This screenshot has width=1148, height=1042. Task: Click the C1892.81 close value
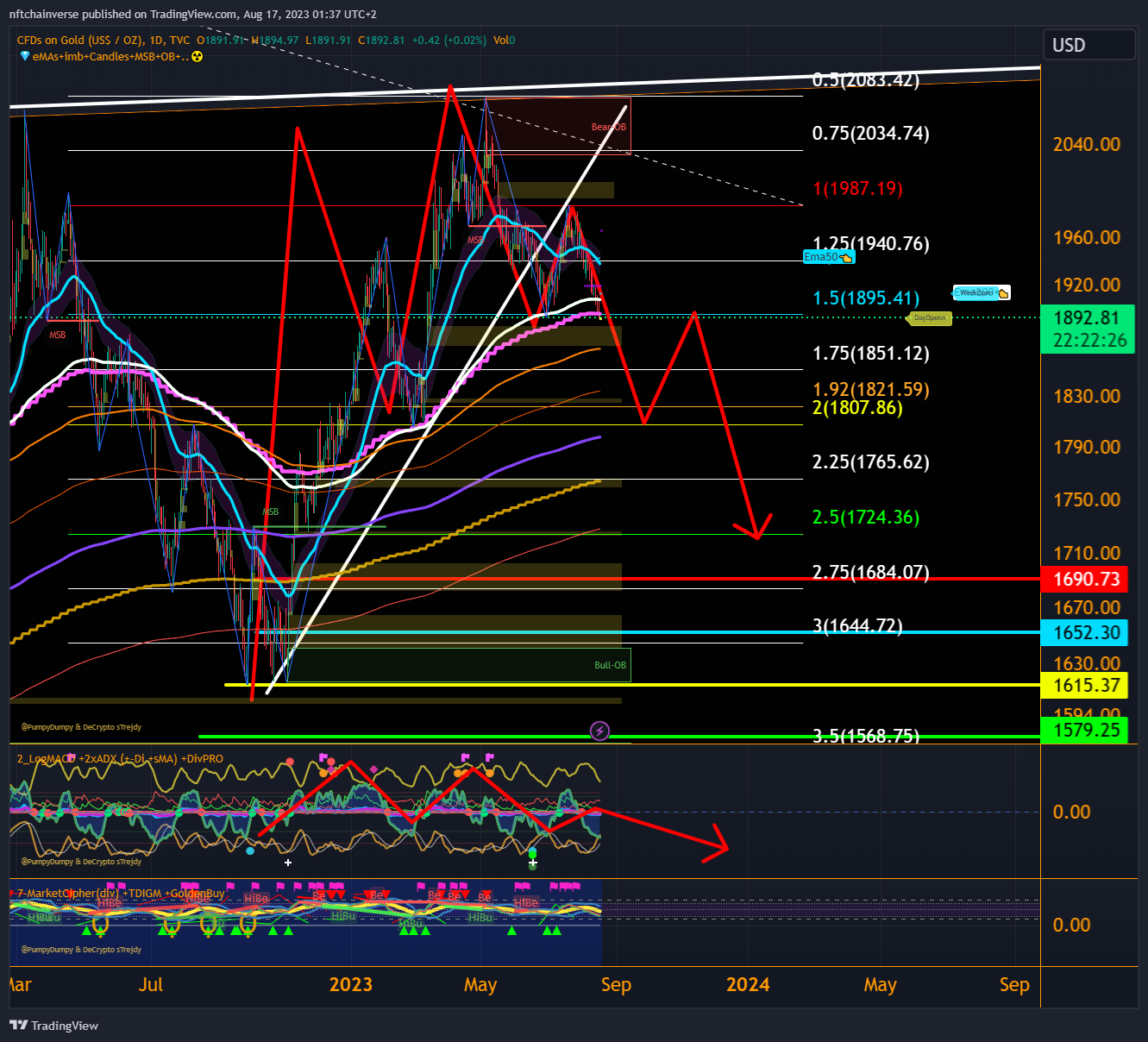pos(381,40)
